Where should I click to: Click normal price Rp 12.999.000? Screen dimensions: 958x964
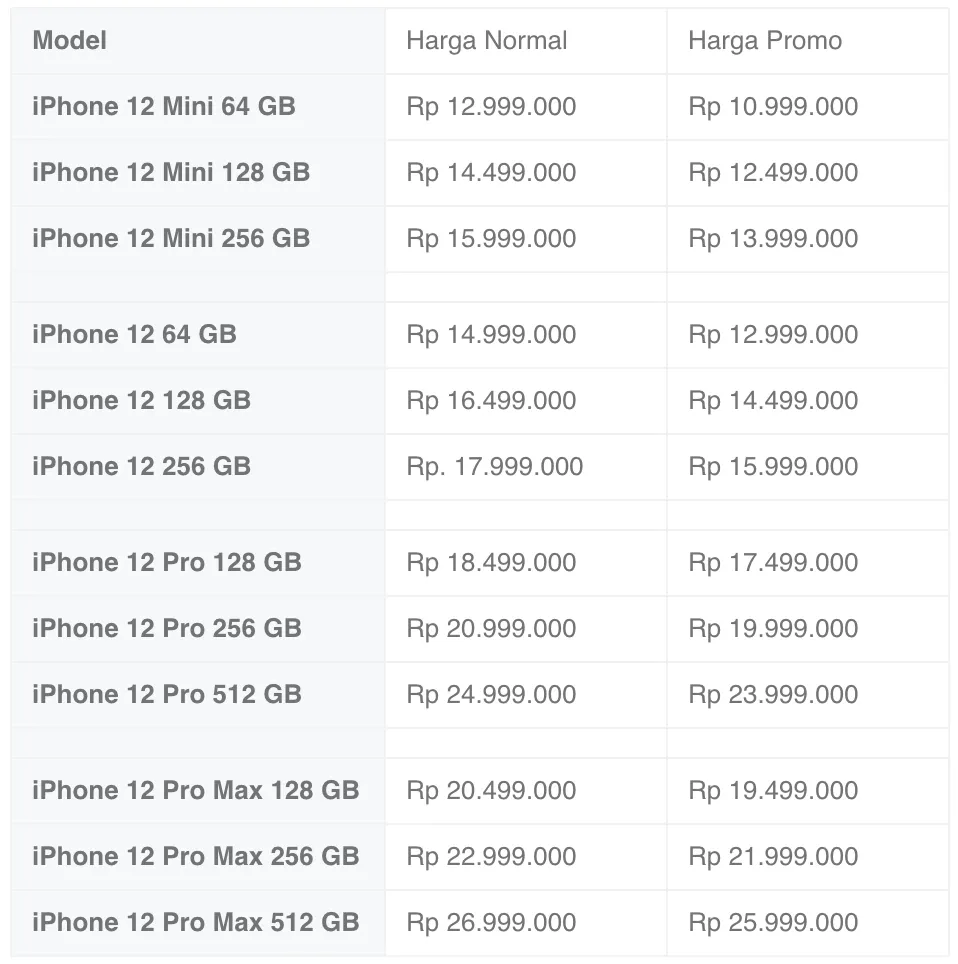[491, 107]
